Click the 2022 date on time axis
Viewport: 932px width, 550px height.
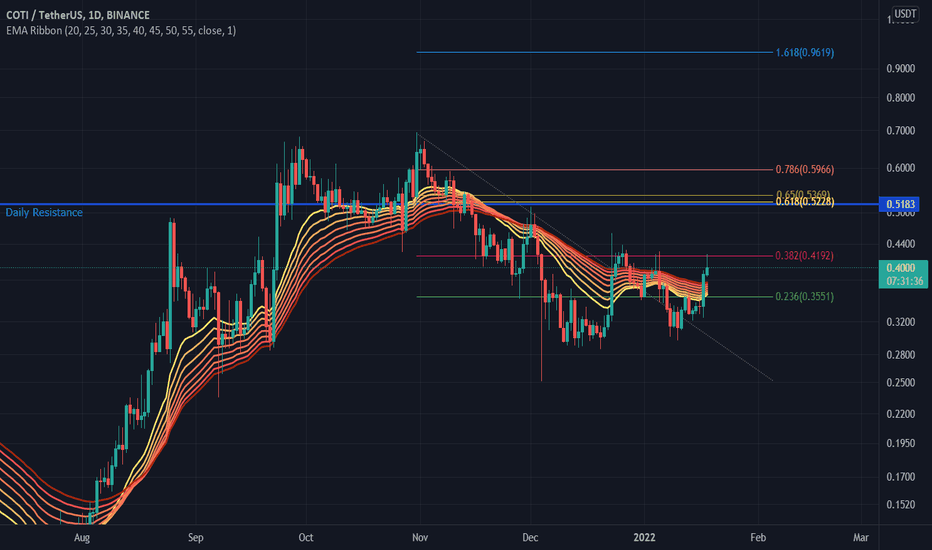[x=644, y=538]
